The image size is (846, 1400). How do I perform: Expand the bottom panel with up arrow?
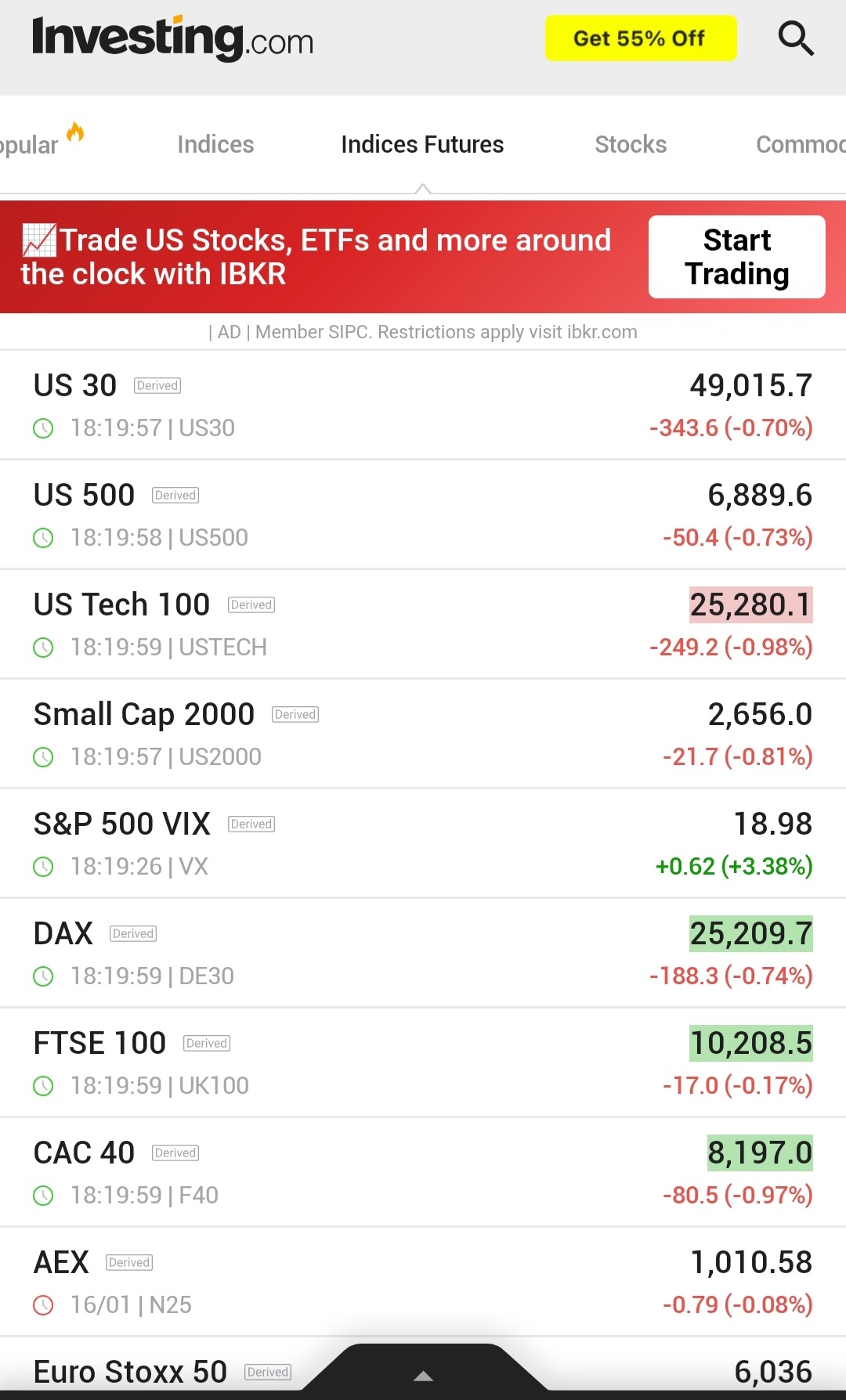tap(423, 1375)
